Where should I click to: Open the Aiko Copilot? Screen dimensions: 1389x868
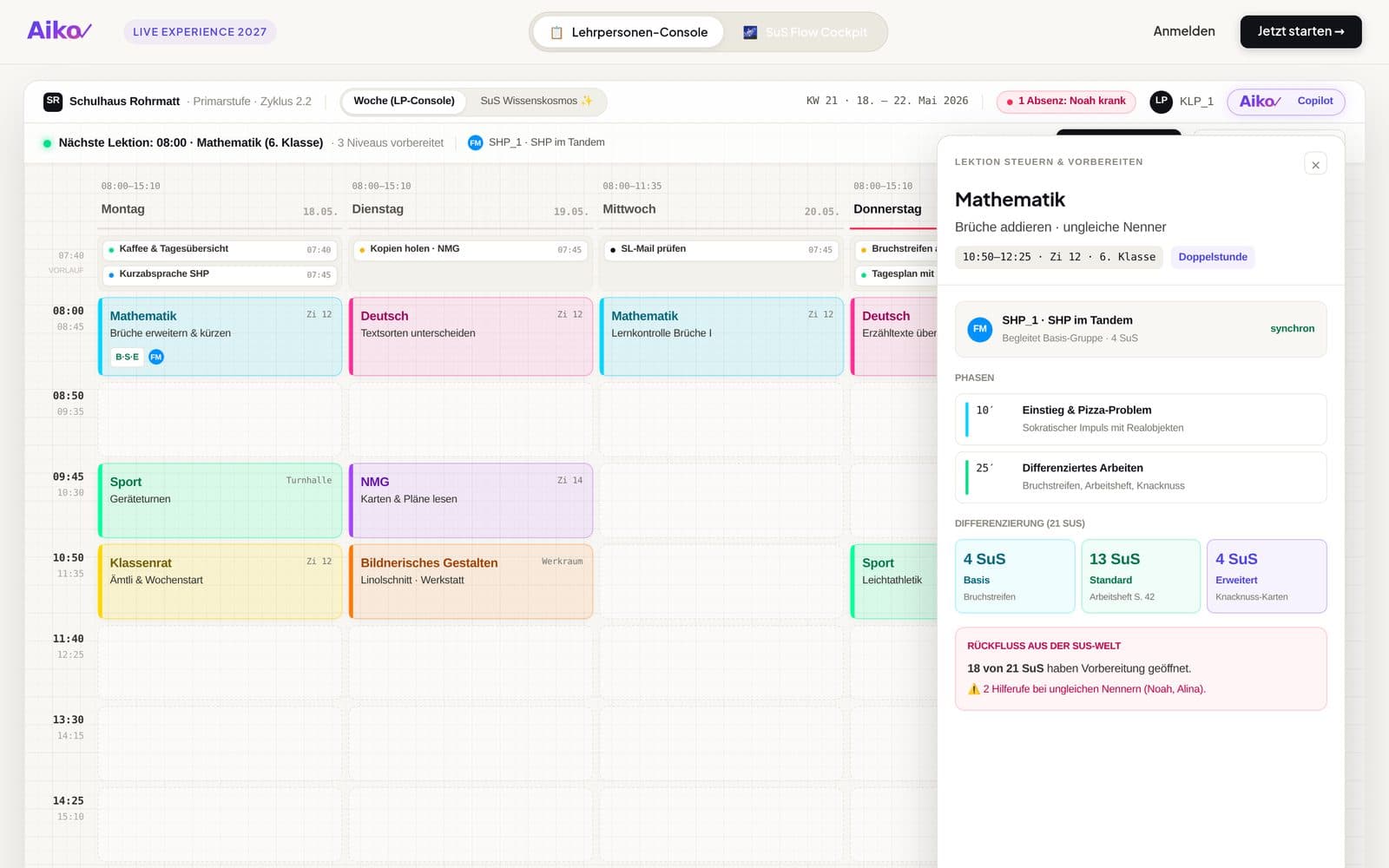tap(1286, 102)
